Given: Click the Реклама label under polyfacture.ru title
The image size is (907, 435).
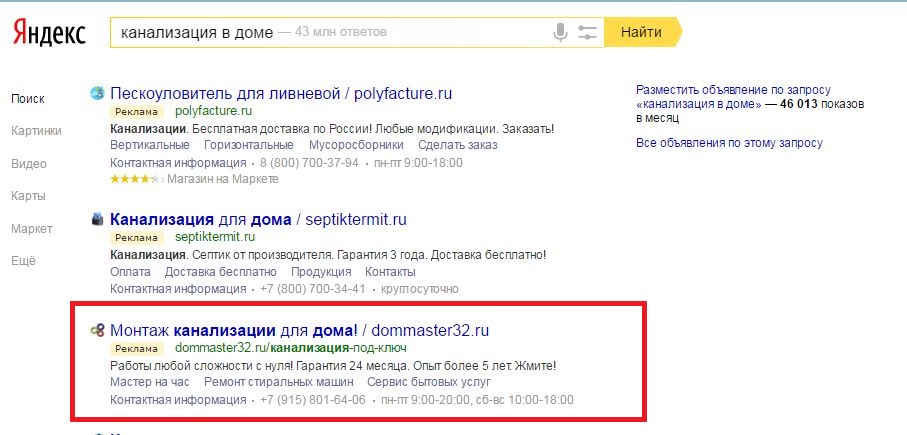Looking at the screenshot, I should [137, 112].
